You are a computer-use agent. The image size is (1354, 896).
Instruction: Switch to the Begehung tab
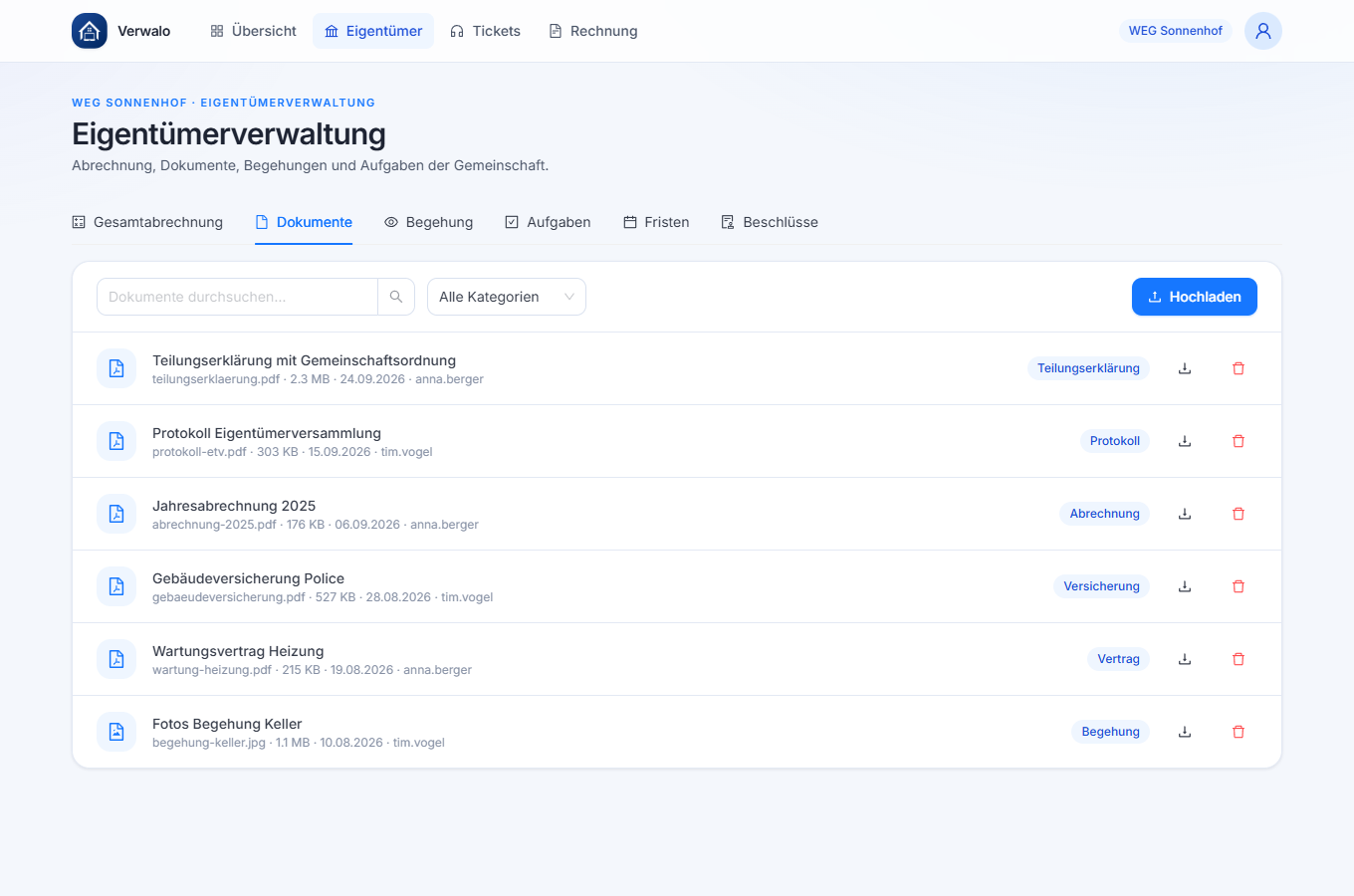429,222
